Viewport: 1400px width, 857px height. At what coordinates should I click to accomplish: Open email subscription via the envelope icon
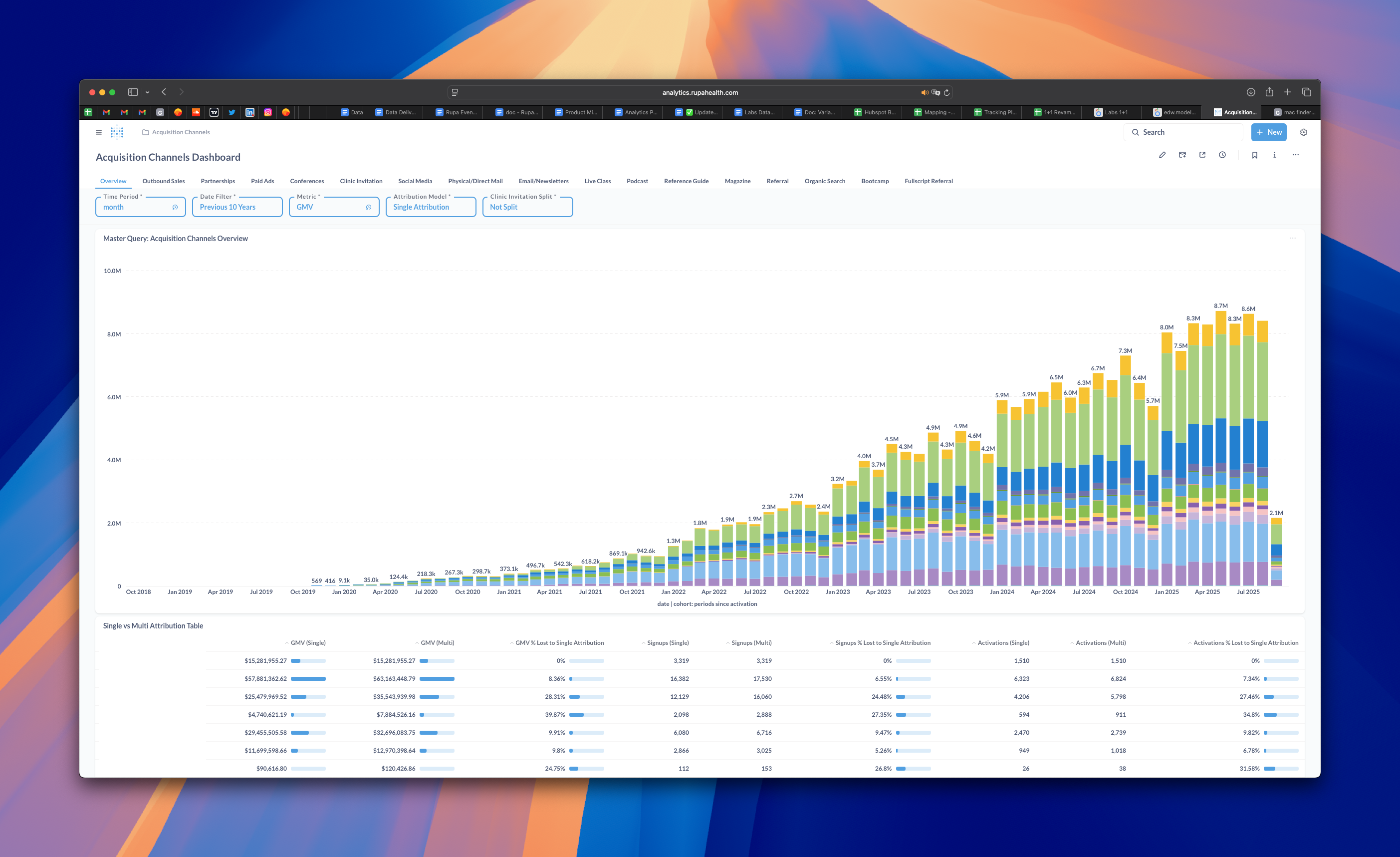[1182, 155]
